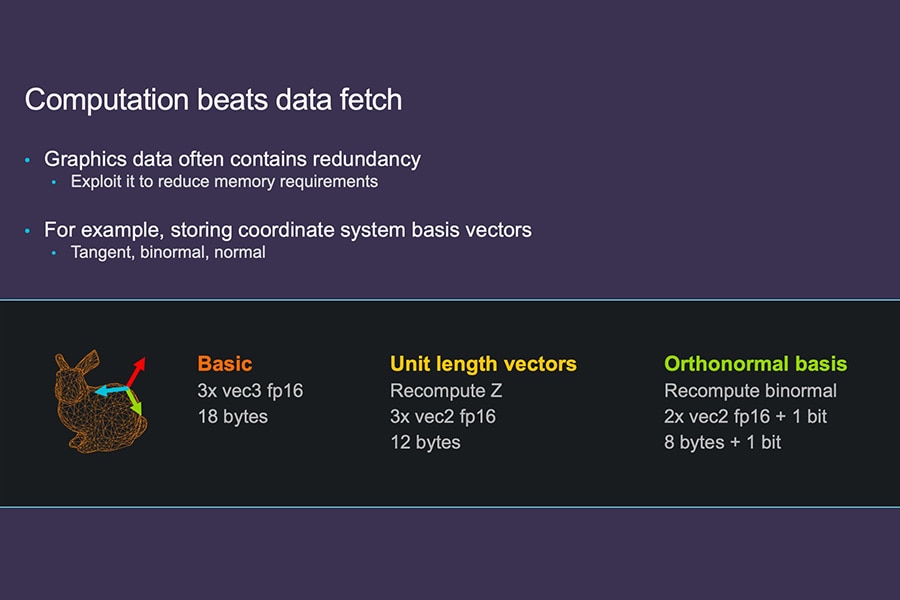Select the '2x vec2 fp16 + 1 bit' text
This screenshot has height=600, width=900.
[x=745, y=416]
